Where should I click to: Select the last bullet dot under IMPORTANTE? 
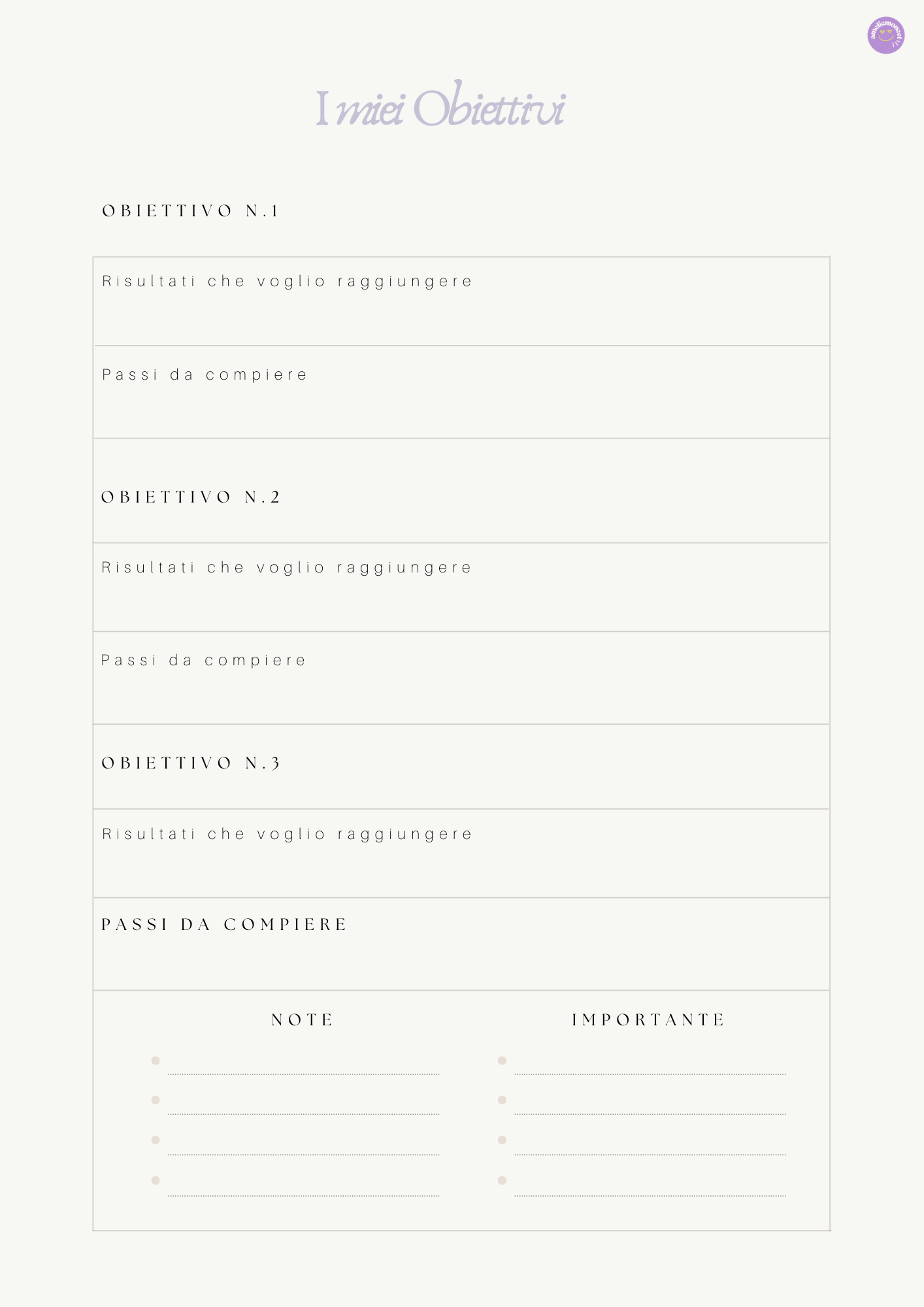point(502,1180)
